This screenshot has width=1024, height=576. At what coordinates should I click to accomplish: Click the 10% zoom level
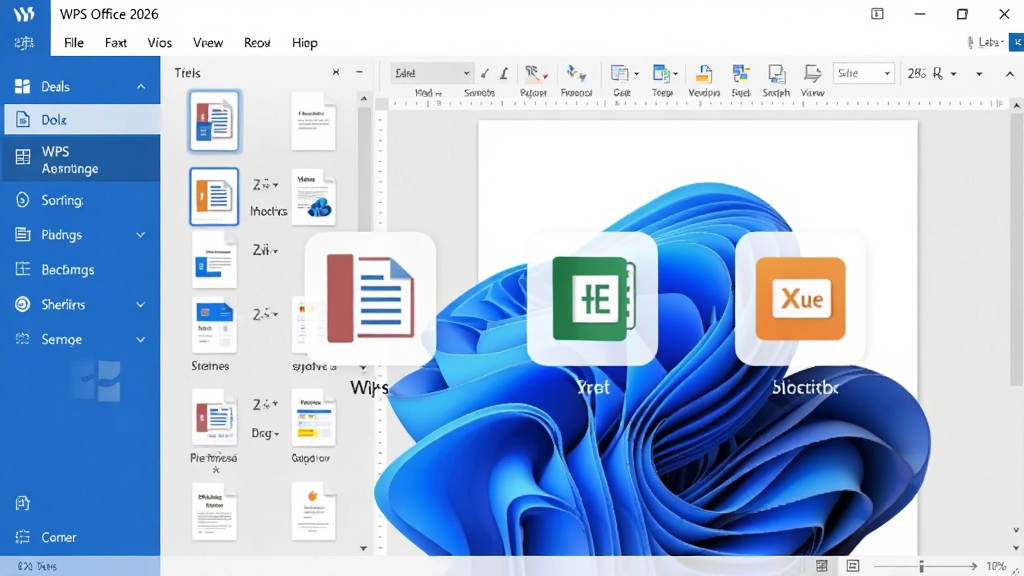[x=996, y=566]
